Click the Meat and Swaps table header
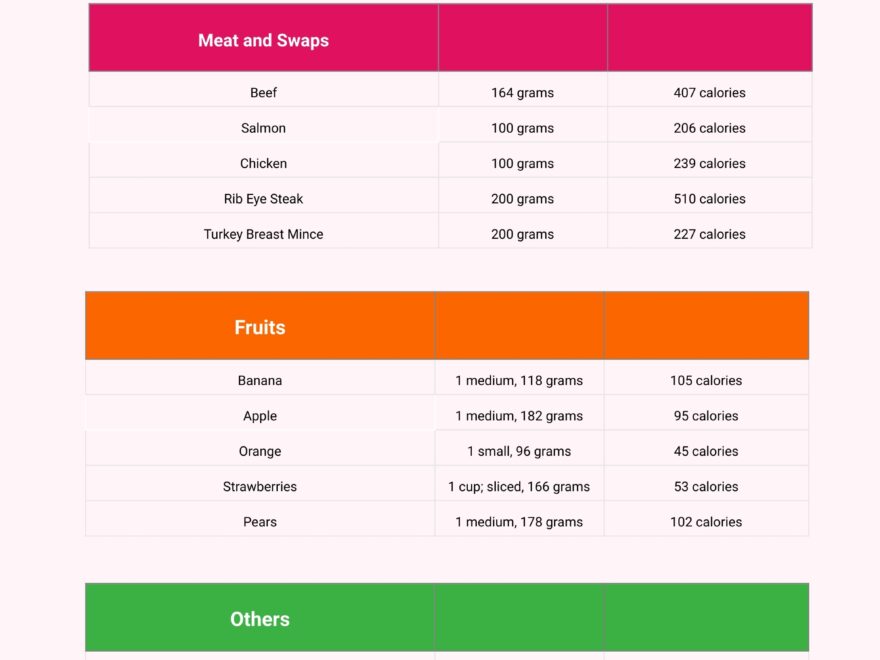 click(x=263, y=40)
